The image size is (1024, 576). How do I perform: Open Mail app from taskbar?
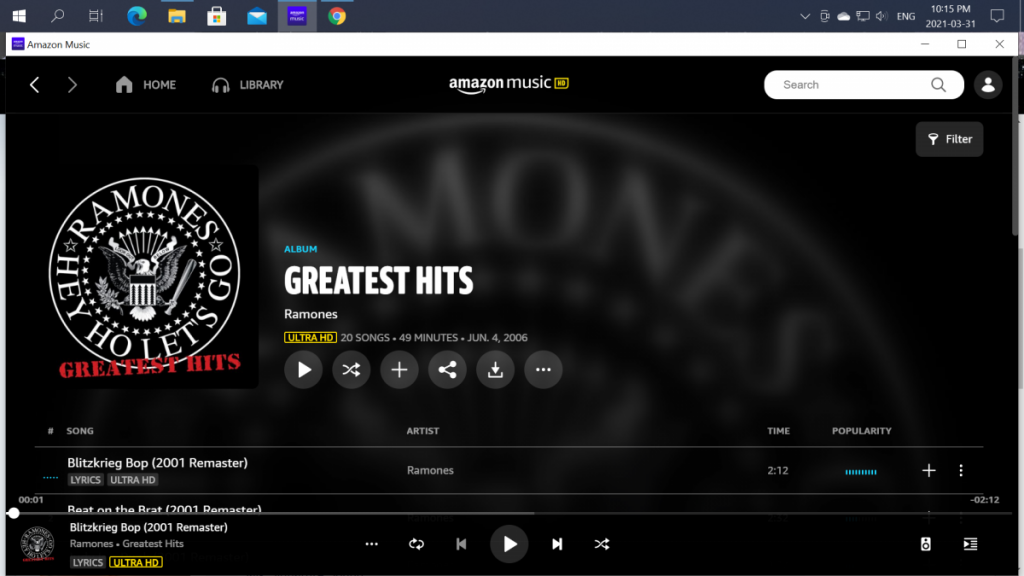pos(257,16)
